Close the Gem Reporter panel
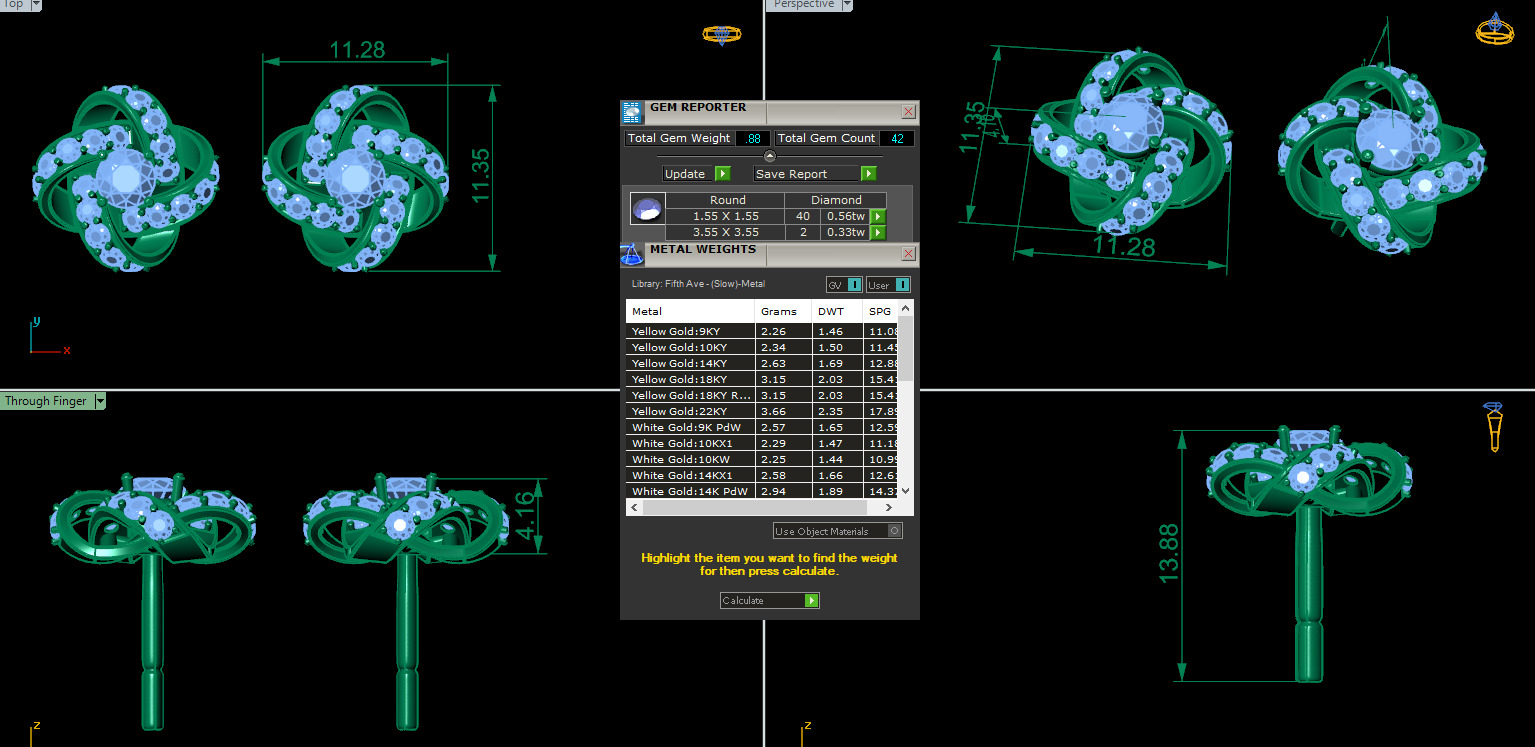The width and height of the screenshot is (1535, 747). pyautogui.click(x=908, y=111)
